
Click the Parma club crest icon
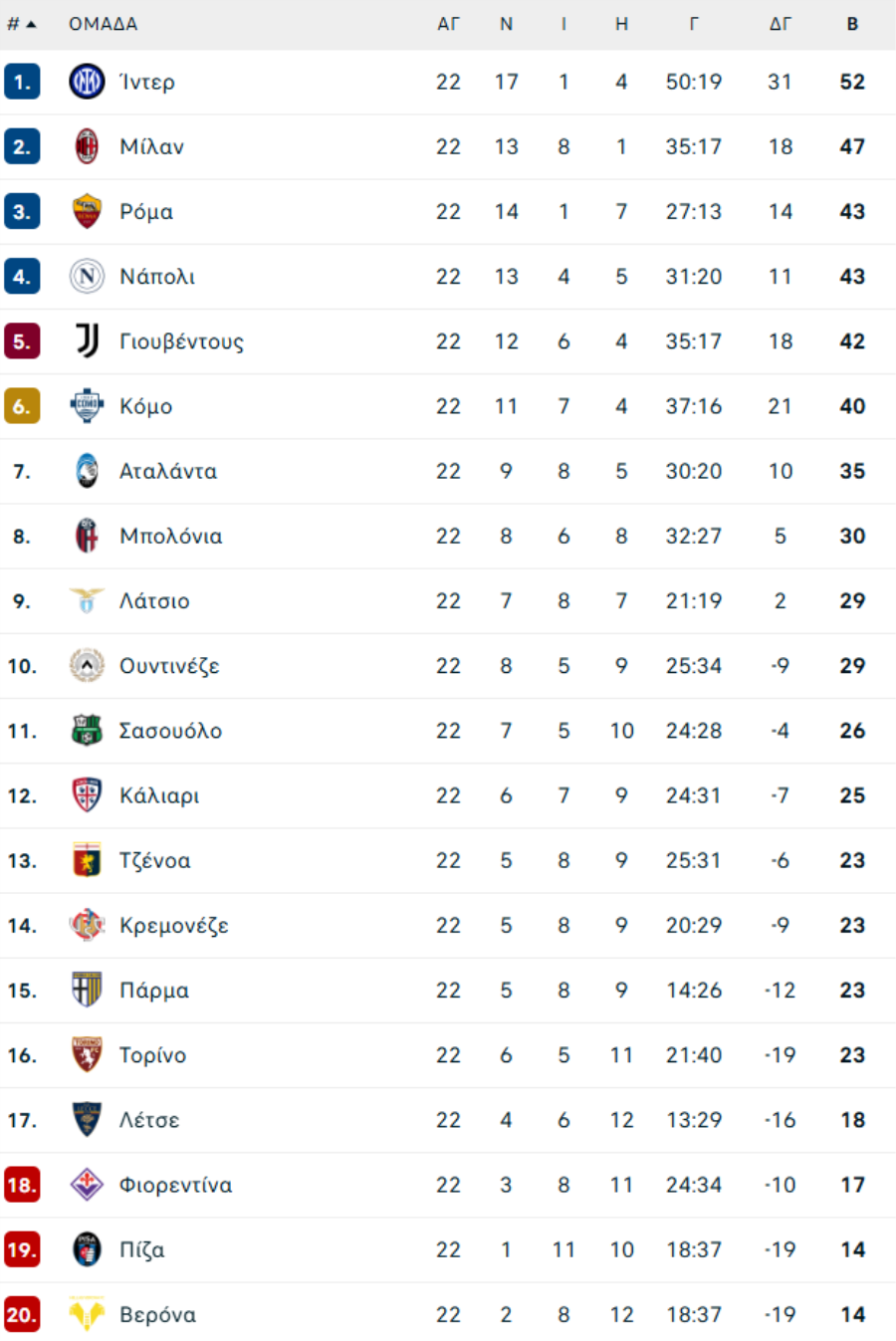[x=87, y=990]
